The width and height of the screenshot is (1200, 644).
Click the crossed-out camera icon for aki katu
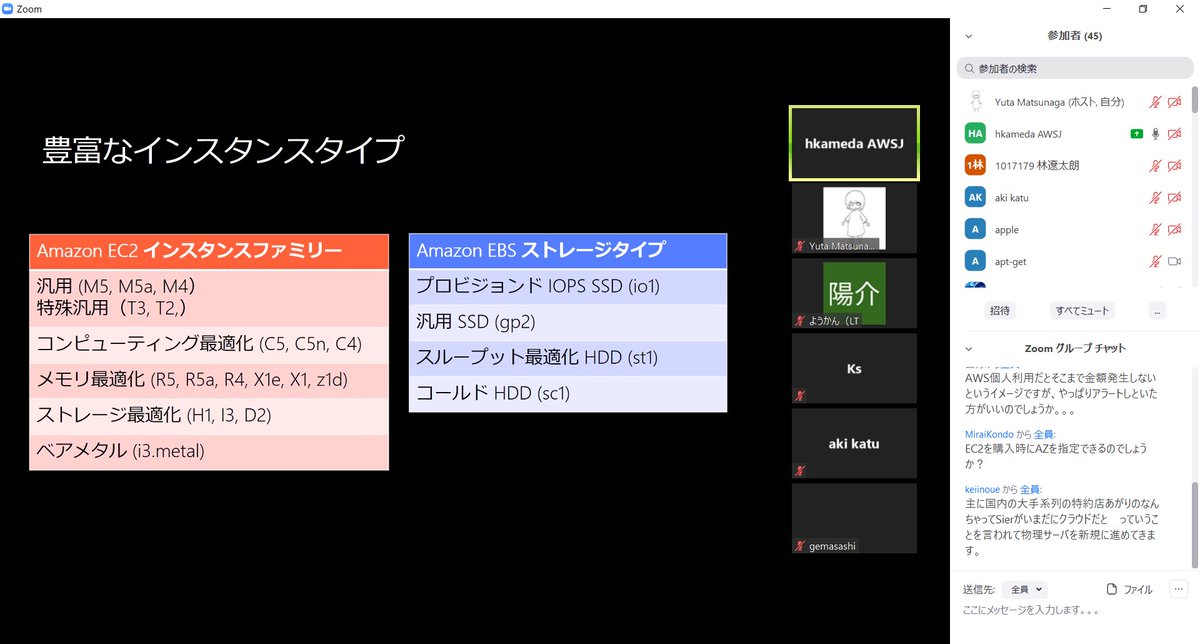pyautogui.click(x=1175, y=197)
